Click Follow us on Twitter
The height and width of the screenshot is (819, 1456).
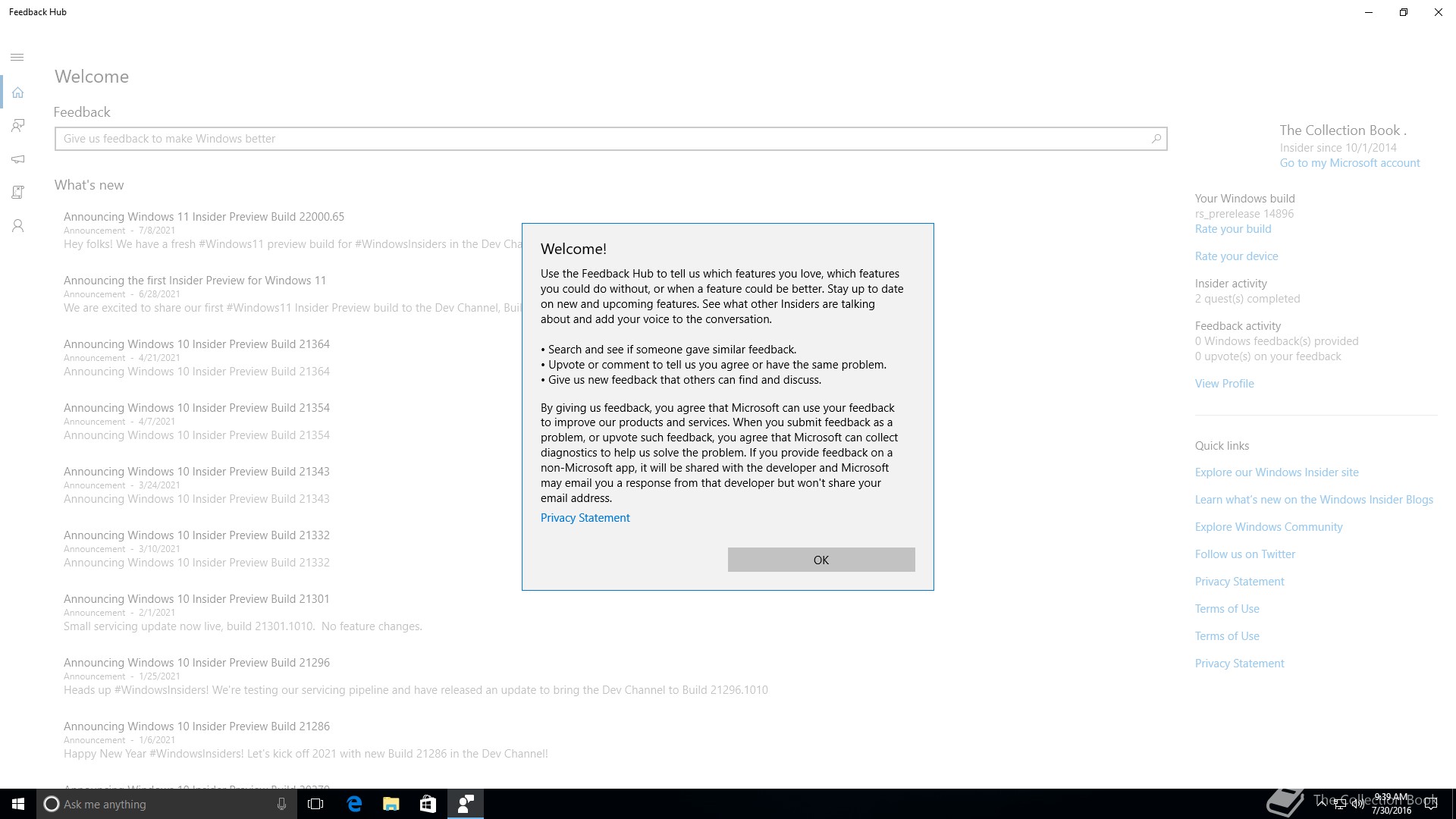(x=1245, y=554)
